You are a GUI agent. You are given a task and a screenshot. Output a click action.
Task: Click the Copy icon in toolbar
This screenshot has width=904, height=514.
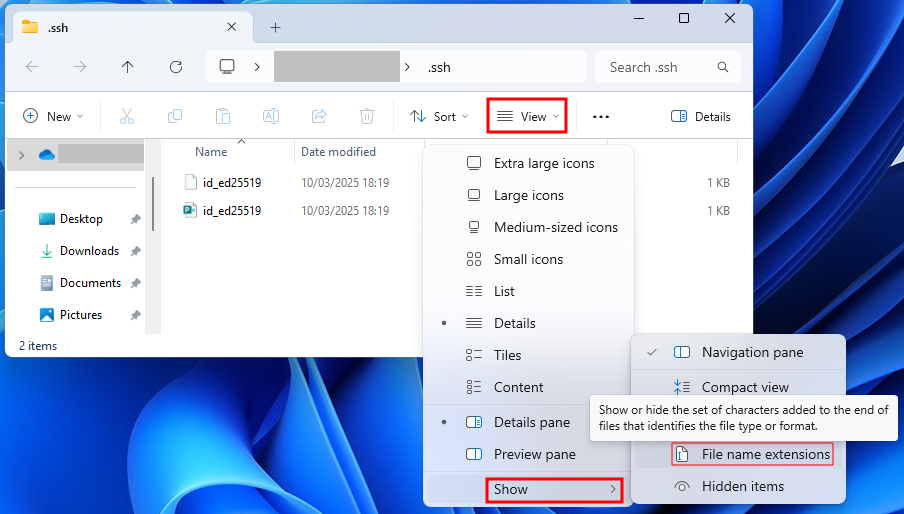pyautogui.click(x=175, y=116)
